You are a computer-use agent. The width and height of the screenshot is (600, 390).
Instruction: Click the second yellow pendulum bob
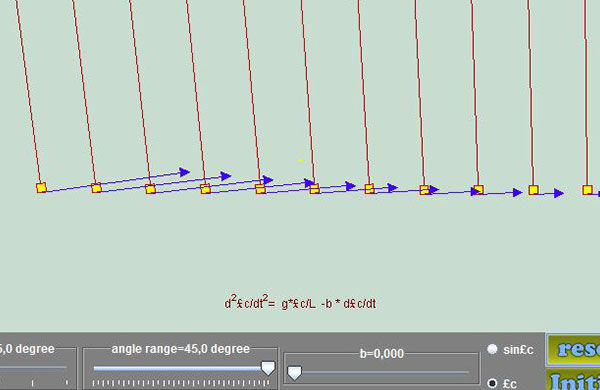96,188
